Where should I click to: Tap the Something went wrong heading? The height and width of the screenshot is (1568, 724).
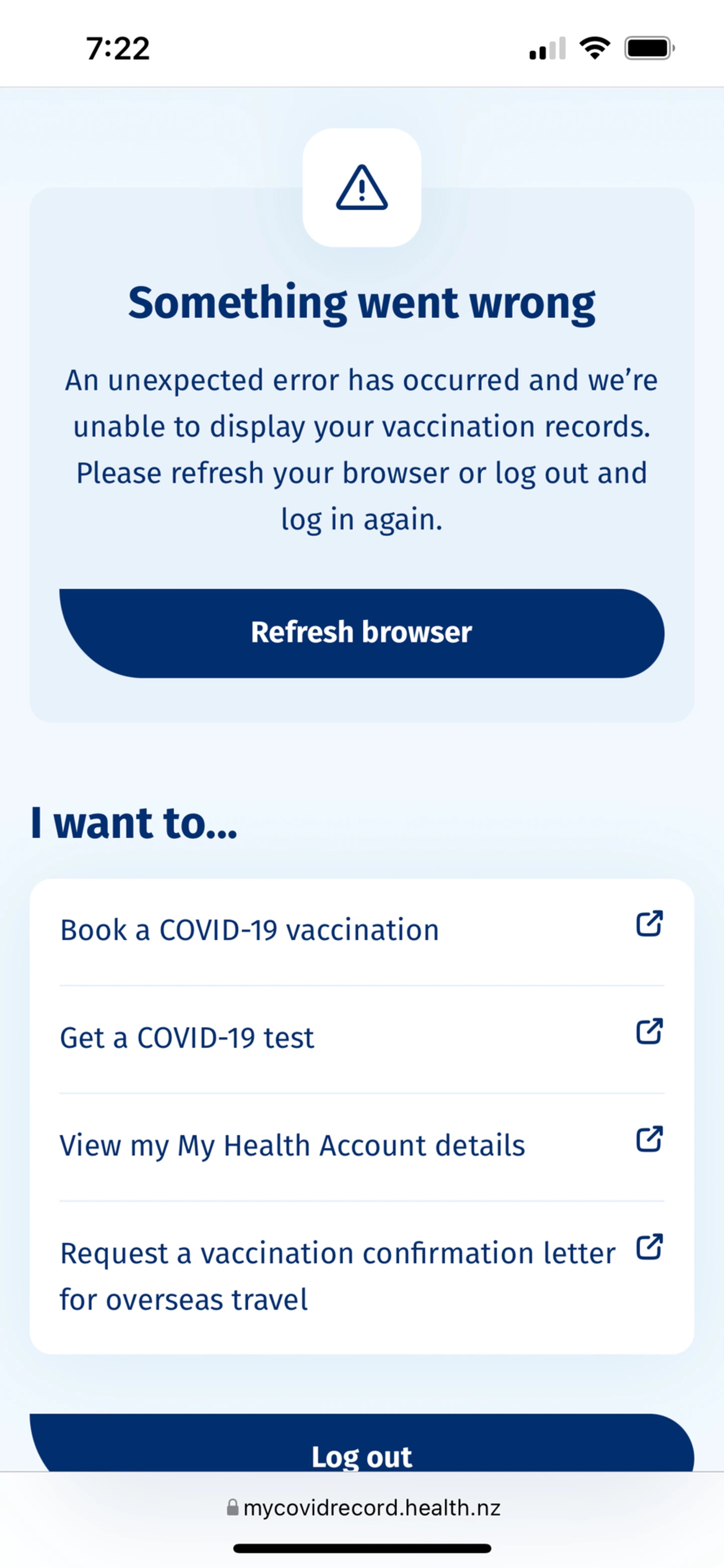[x=361, y=303]
